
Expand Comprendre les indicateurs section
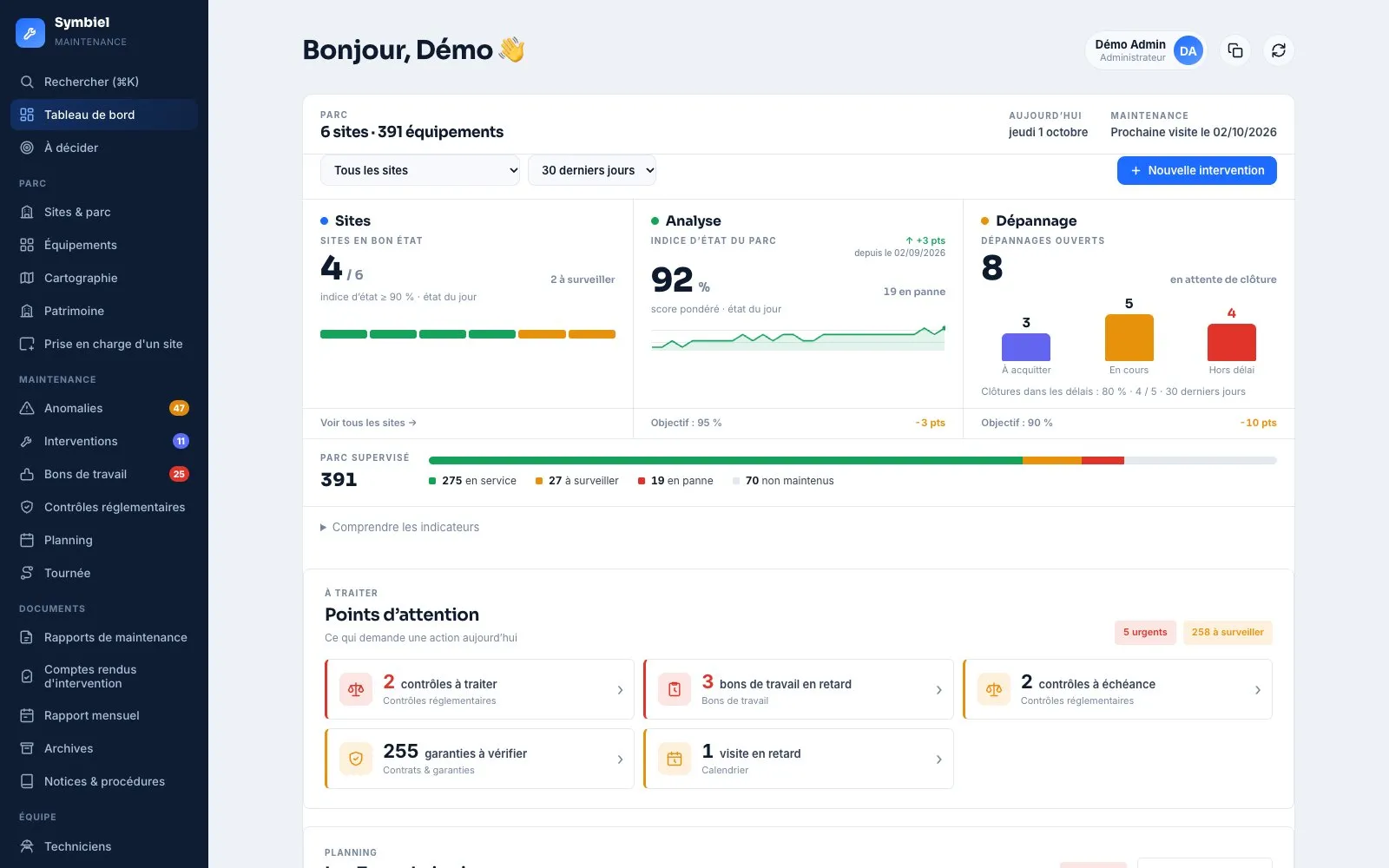[x=399, y=527]
